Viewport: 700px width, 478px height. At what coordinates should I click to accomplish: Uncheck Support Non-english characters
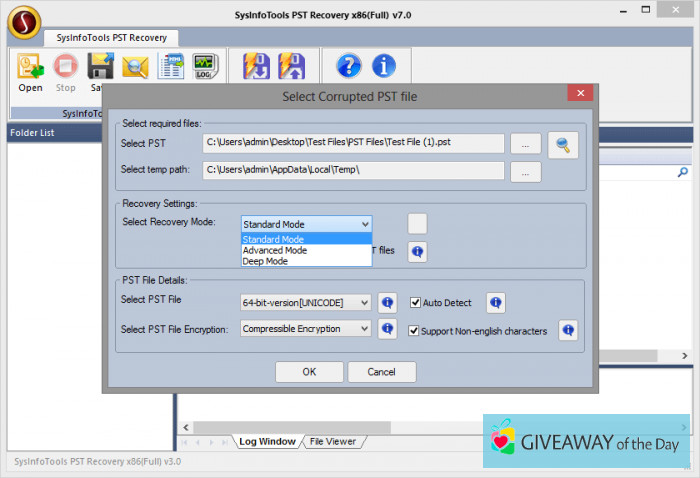415,330
